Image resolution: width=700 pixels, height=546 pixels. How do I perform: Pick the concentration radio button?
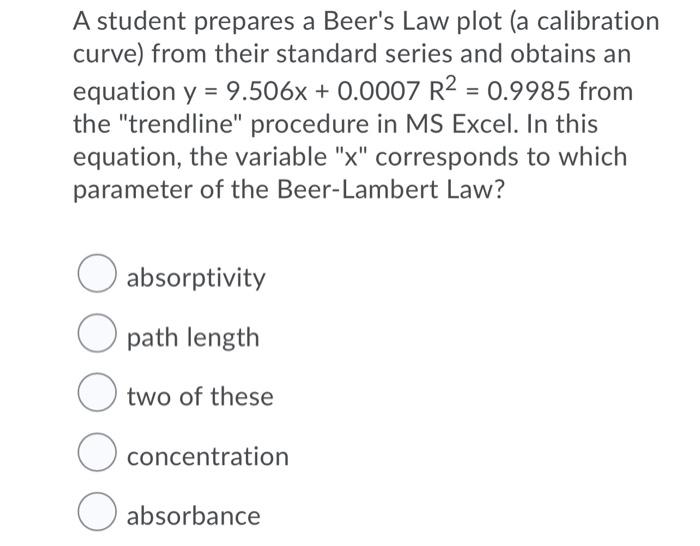tap(97, 452)
